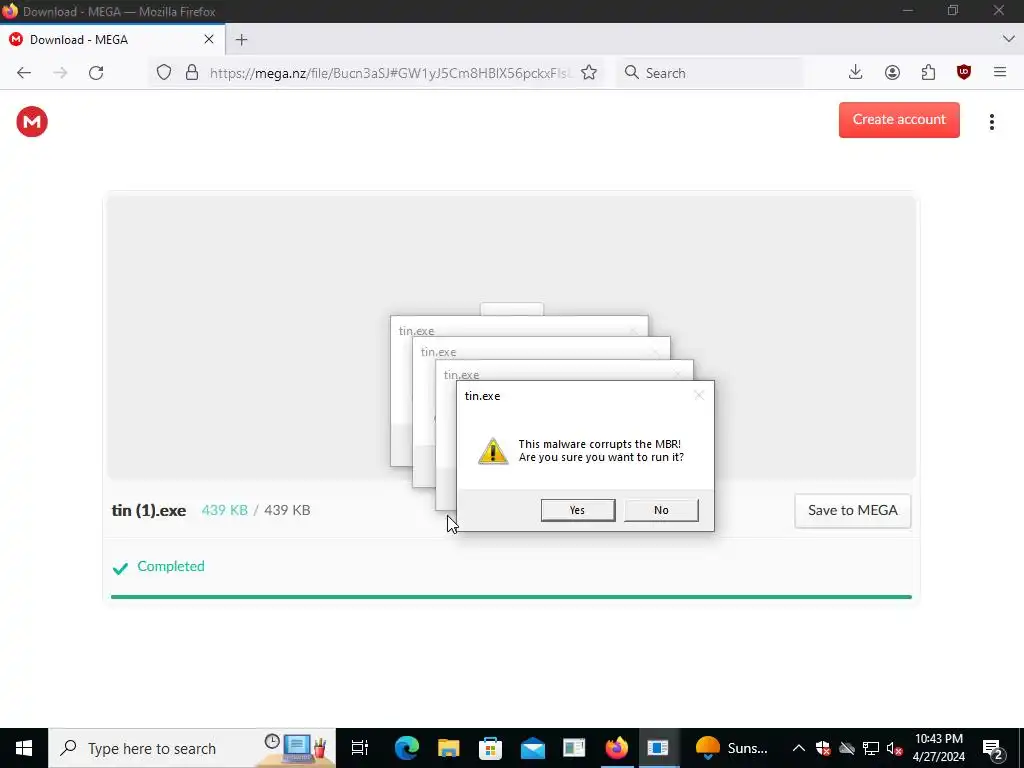Reload the current page
This screenshot has width=1024, height=768.
pyautogui.click(x=96, y=72)
